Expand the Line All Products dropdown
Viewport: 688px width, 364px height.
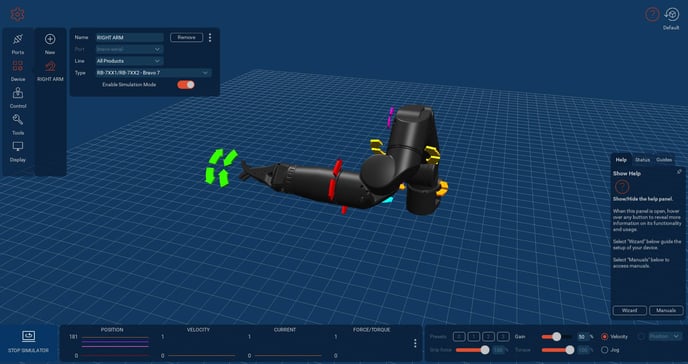[x=129, y=61]
